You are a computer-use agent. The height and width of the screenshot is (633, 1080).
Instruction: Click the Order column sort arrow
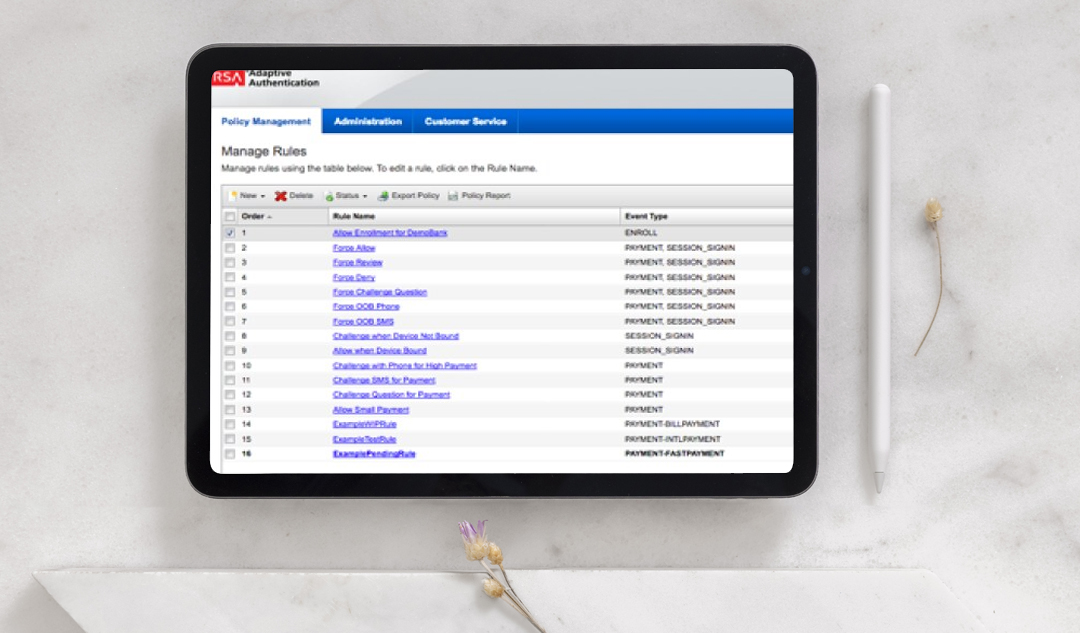[267, 215]
